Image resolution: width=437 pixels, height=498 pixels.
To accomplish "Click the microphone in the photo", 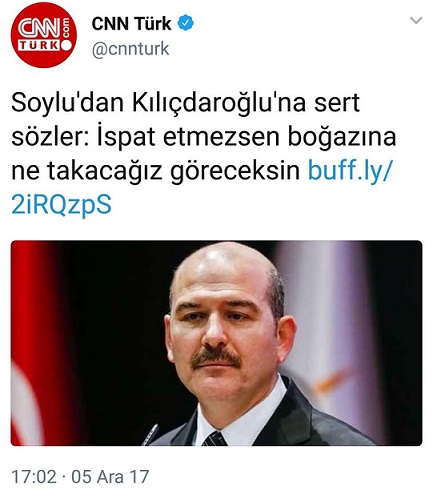I will 151,435.
